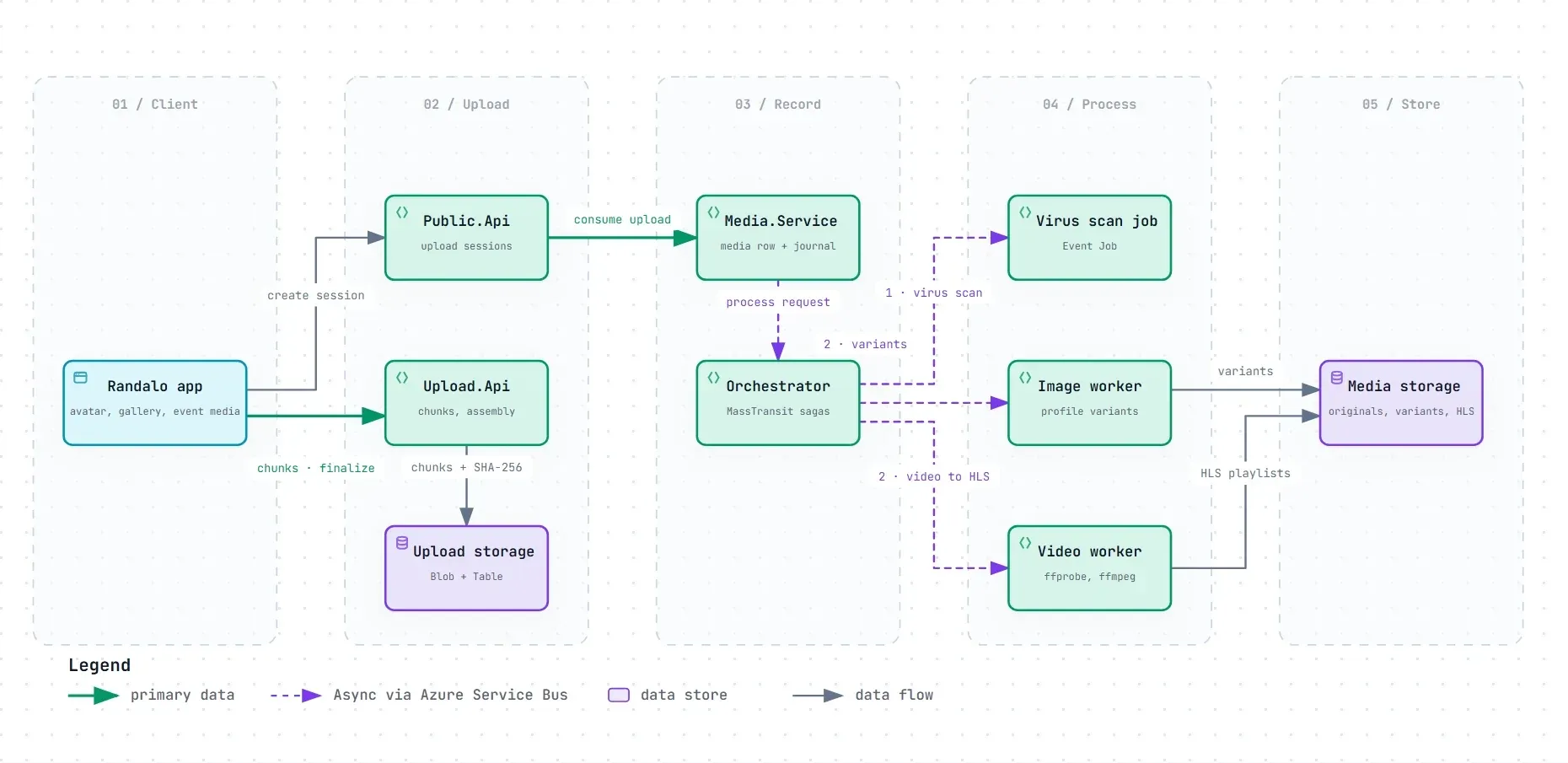This screenshot has width=1568, height=763.
Task: Click the code icon in Video worker node
Action: coord(1025,543)
